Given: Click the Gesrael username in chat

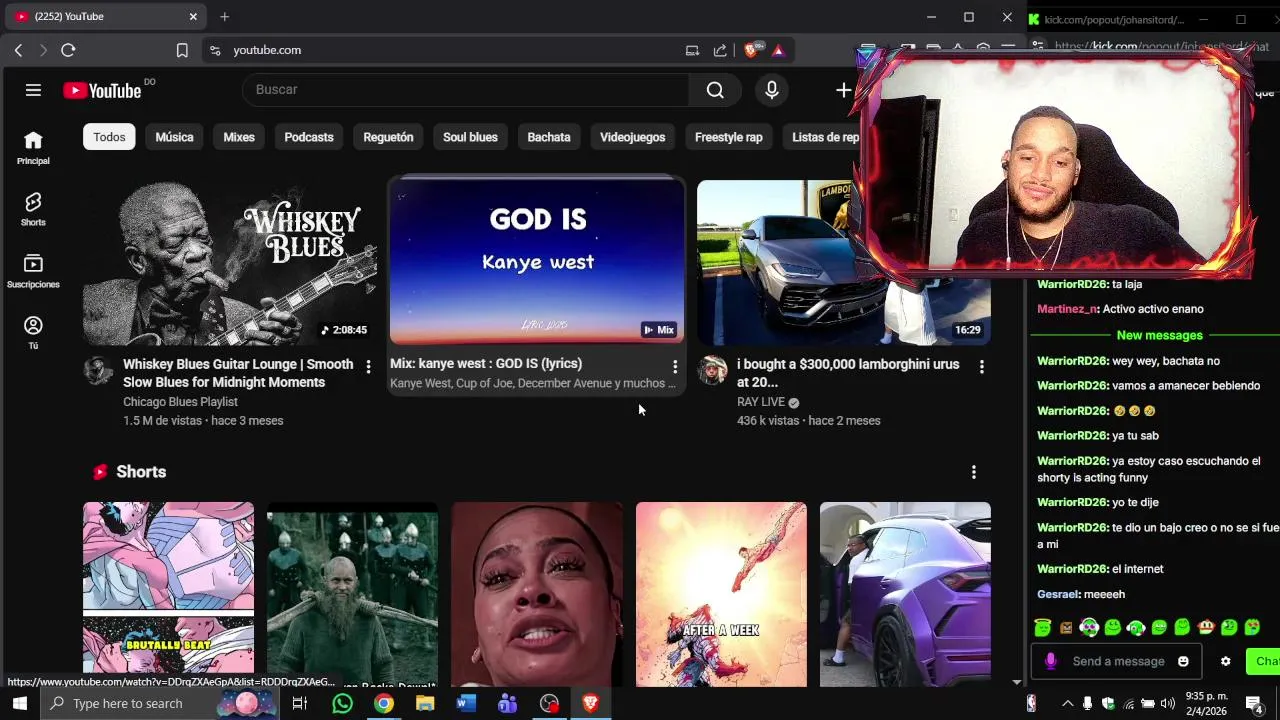Looking at the screenshot, I should click(x=1059, y=594).
